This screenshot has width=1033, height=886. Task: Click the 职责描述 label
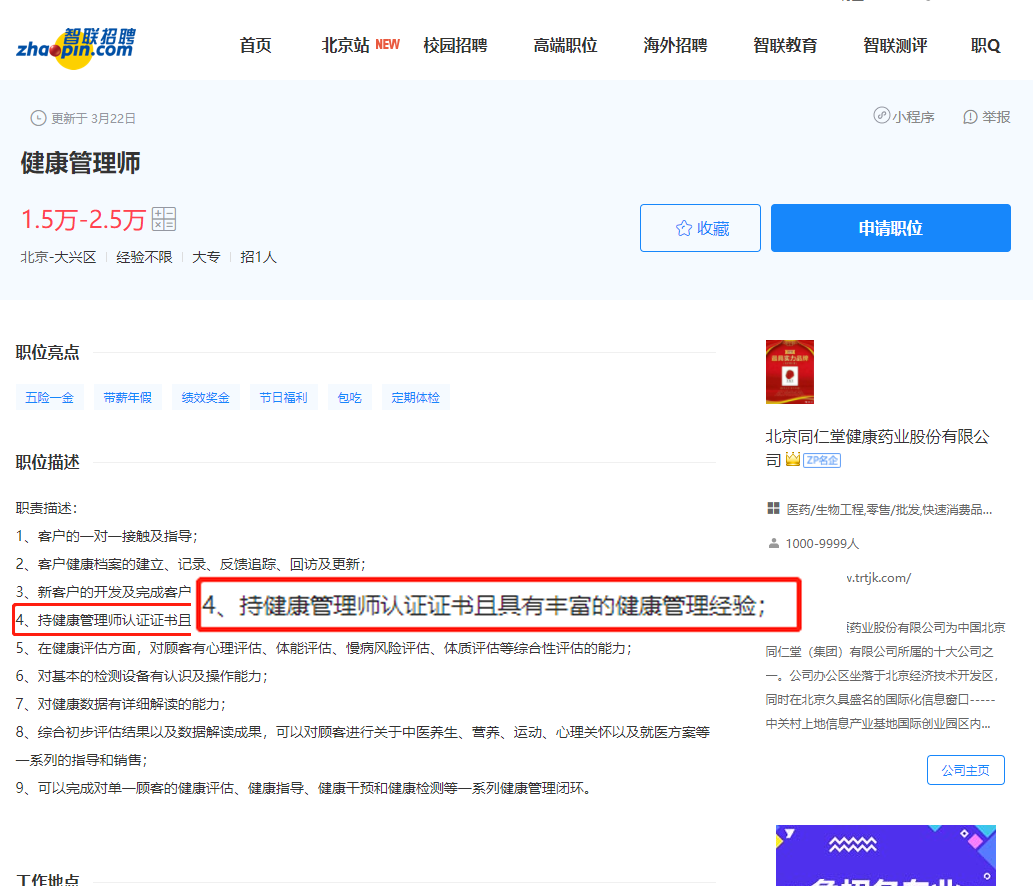(47, 508)
